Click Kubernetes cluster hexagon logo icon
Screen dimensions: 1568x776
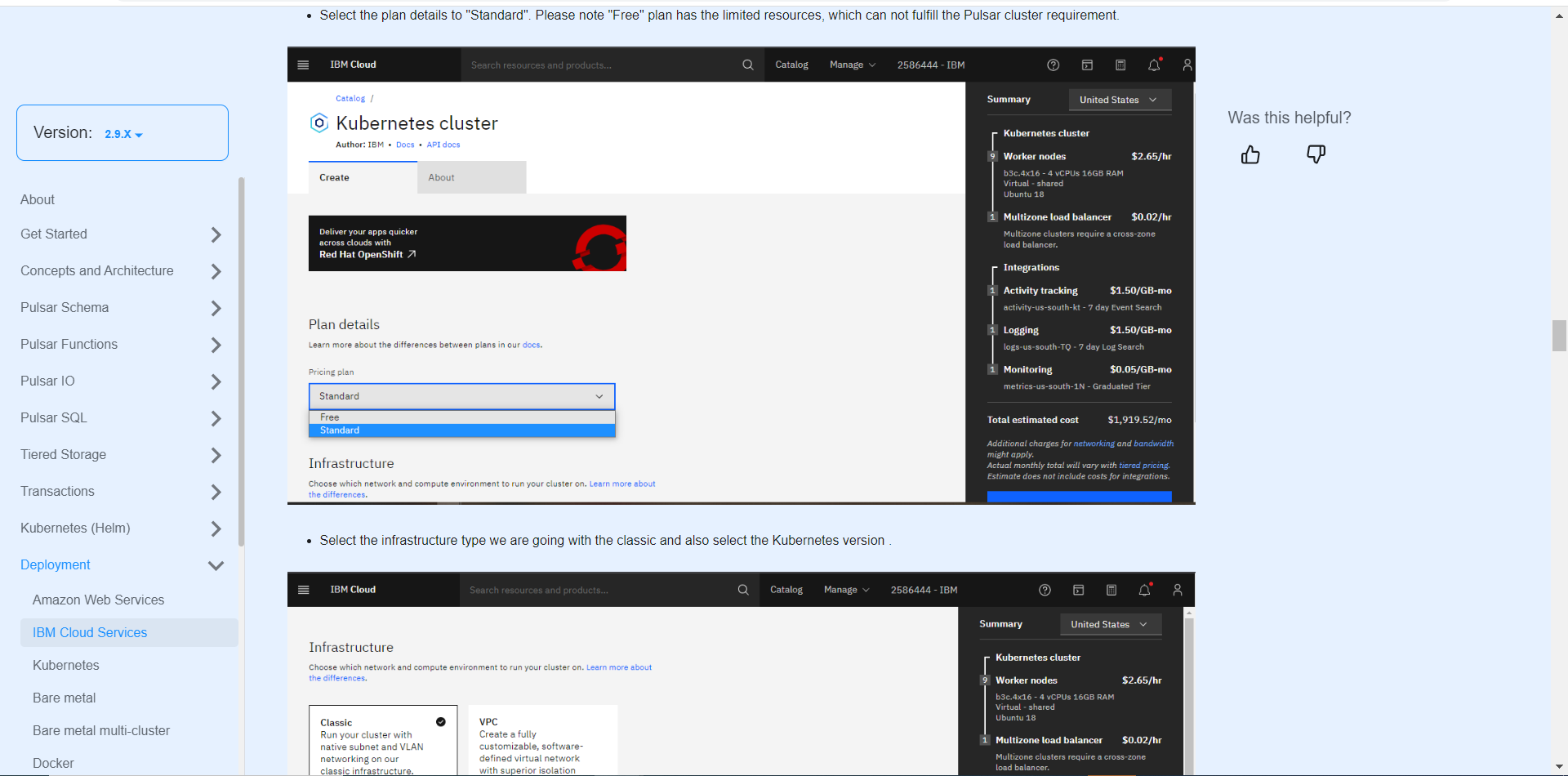click(318, 123)
